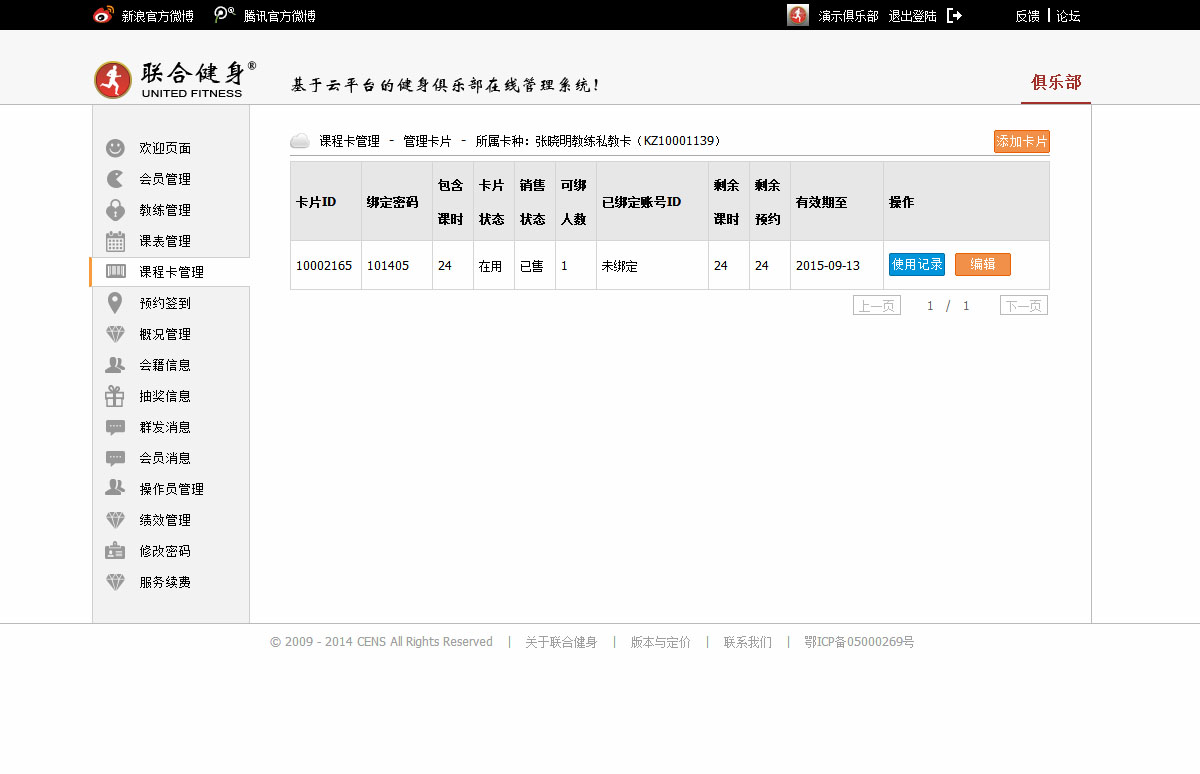This screenshot has width=1200, height=774.
Task: Click the Tencent Weibo logo icon
Action: coord(225,15)
